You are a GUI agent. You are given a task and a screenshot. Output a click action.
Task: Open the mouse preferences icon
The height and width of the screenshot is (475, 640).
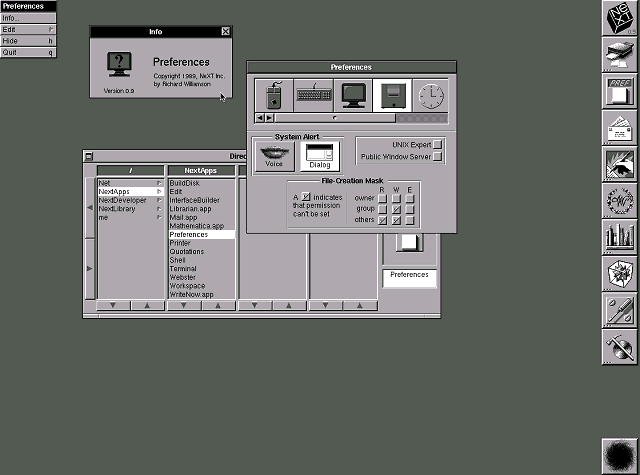(x=274, y=95)
